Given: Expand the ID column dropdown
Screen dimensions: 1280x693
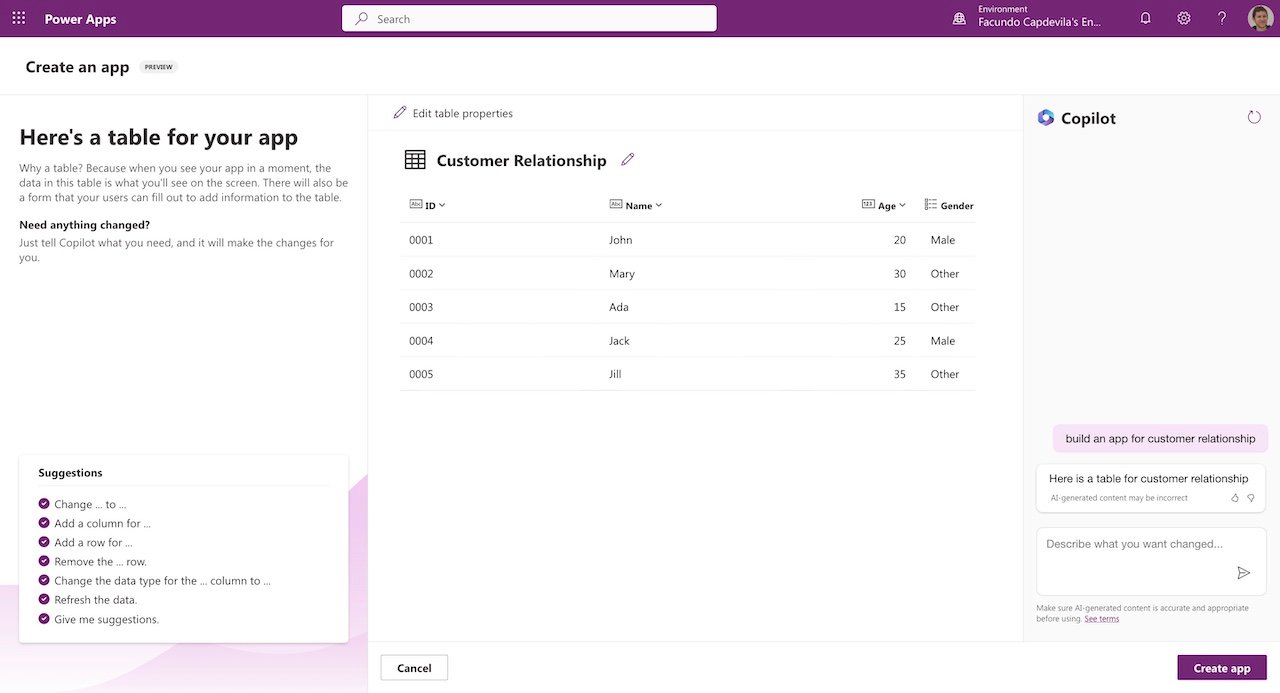Looking at the screenshot, I should tap(442, 205).
